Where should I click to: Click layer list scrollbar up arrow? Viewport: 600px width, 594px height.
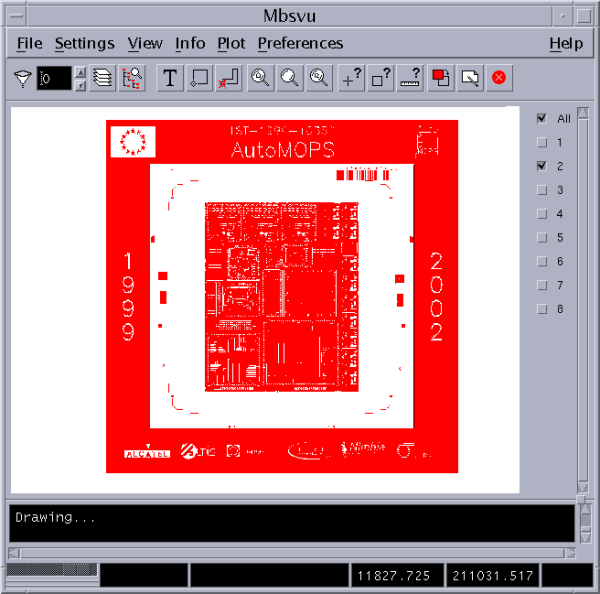point(583,113)
